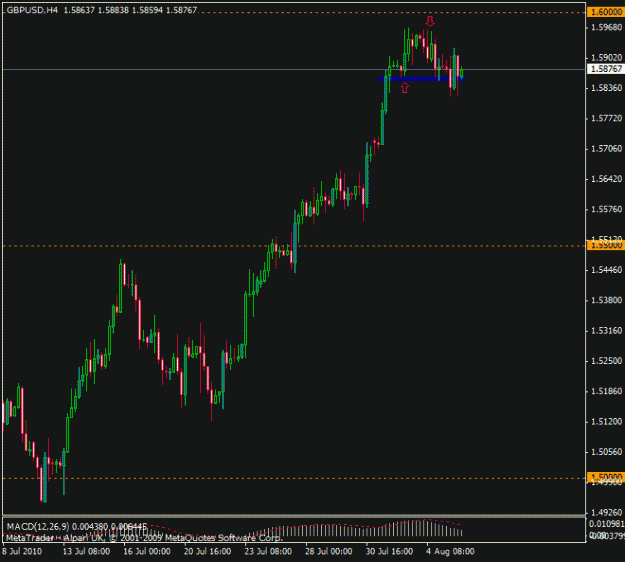Select the red up arrow below blue line
The width and height of the screenshot is (625, 562).
coord(405,88)
